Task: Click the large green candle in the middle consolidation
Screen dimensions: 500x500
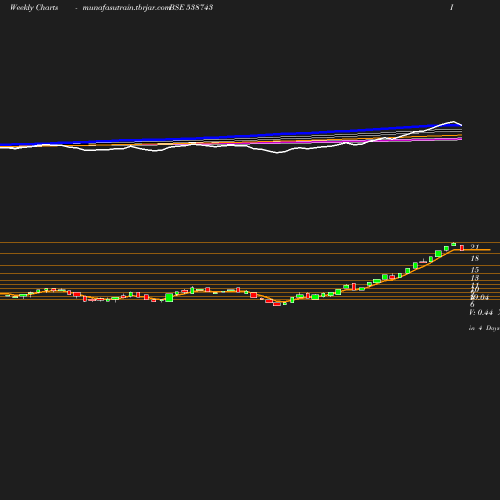Action: (169, 297)
